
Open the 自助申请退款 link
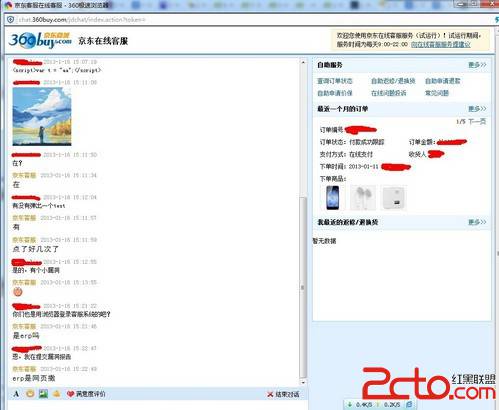tap(443, 81)
